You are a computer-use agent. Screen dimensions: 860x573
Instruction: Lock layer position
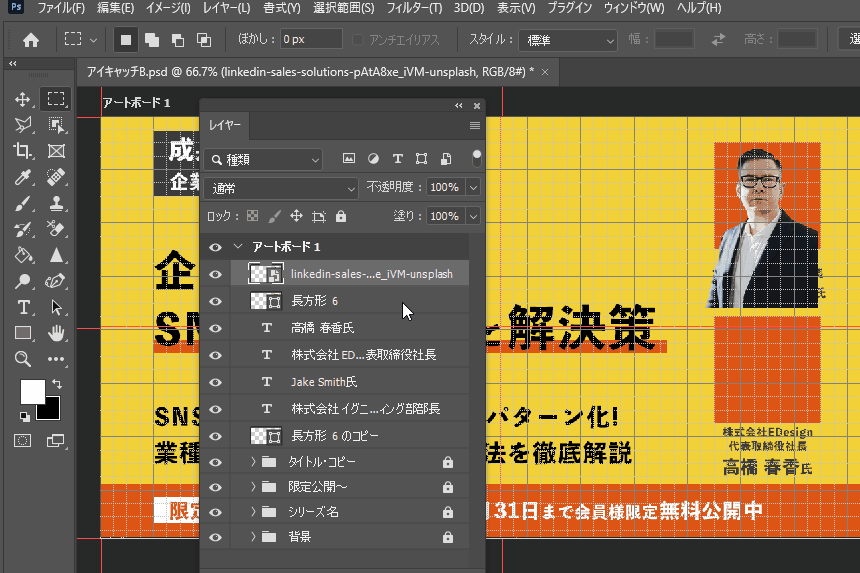coord(296,216)
